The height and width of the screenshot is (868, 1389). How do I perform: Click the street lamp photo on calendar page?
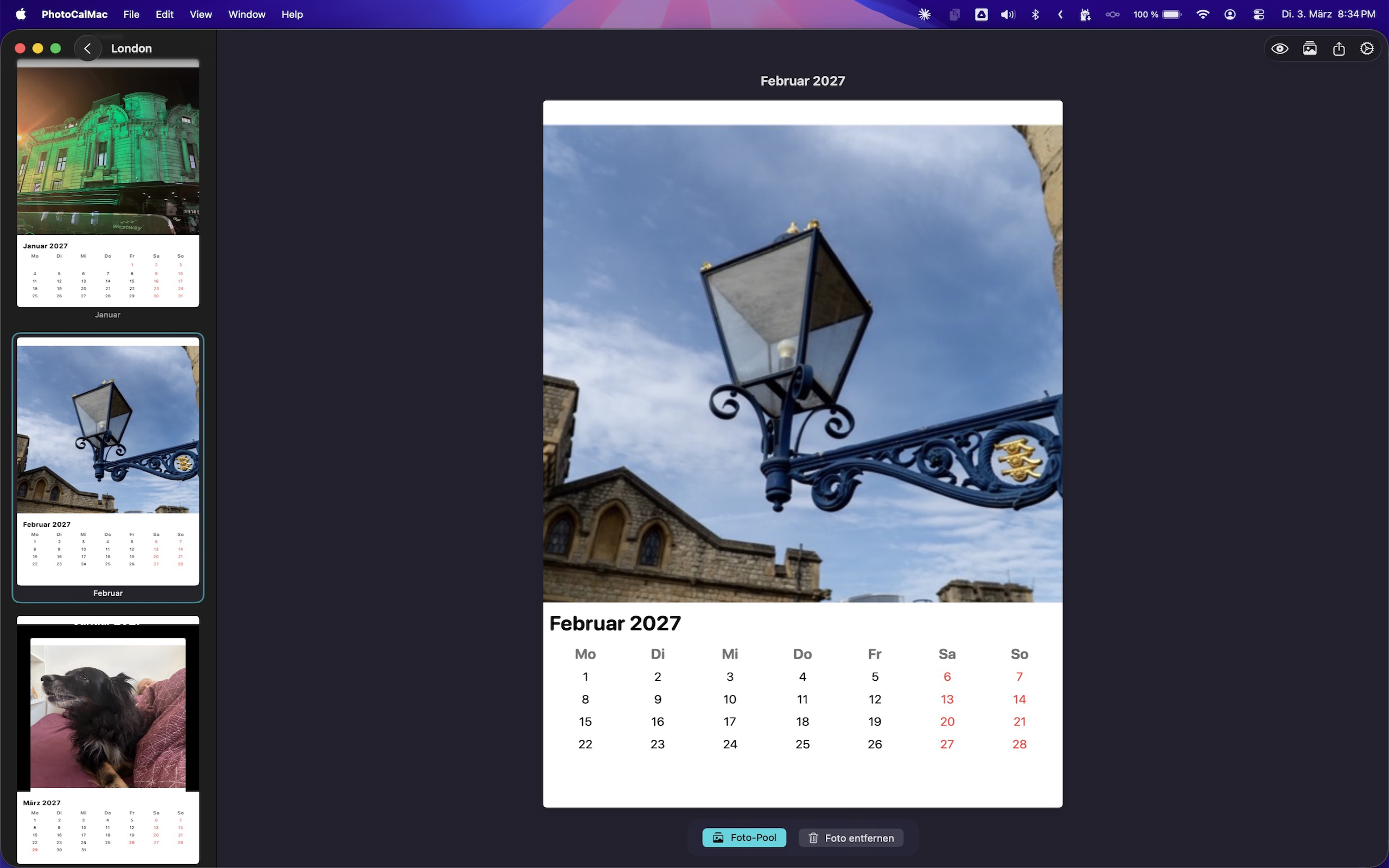point(802,363)
